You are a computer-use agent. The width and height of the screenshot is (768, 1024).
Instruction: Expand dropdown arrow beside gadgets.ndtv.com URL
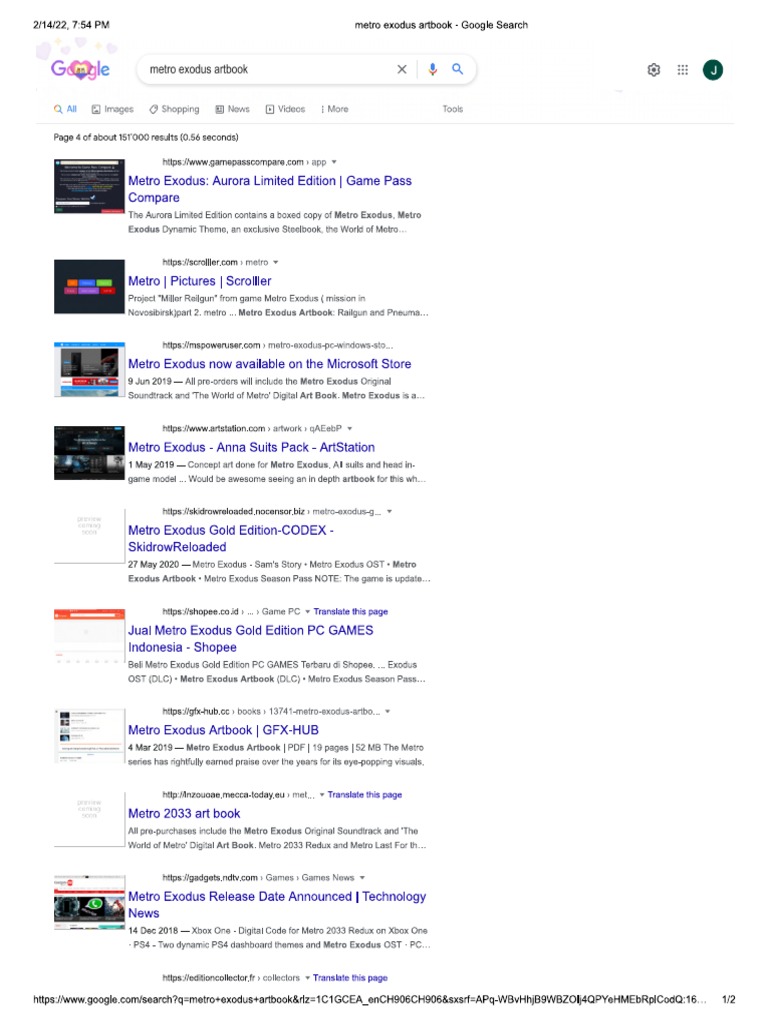pyautogui.click(x=362, y=878)
